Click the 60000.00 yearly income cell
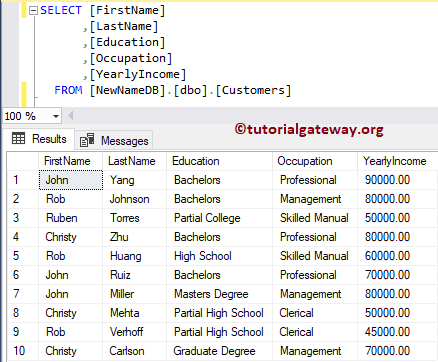438x362 pixels. [398, 256]
